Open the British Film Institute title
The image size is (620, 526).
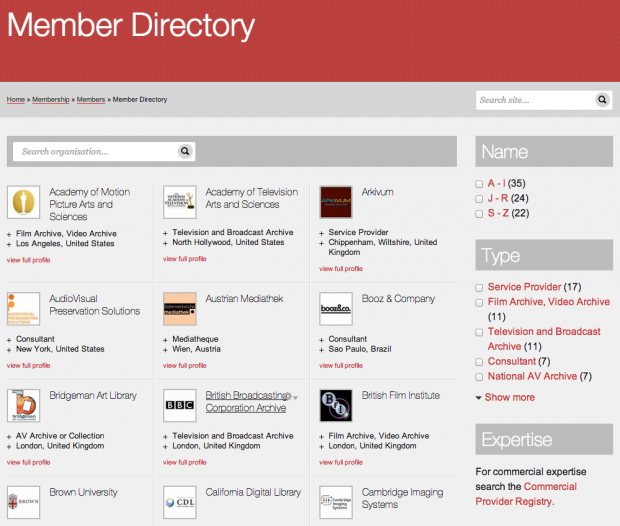[x=401, y=395]
